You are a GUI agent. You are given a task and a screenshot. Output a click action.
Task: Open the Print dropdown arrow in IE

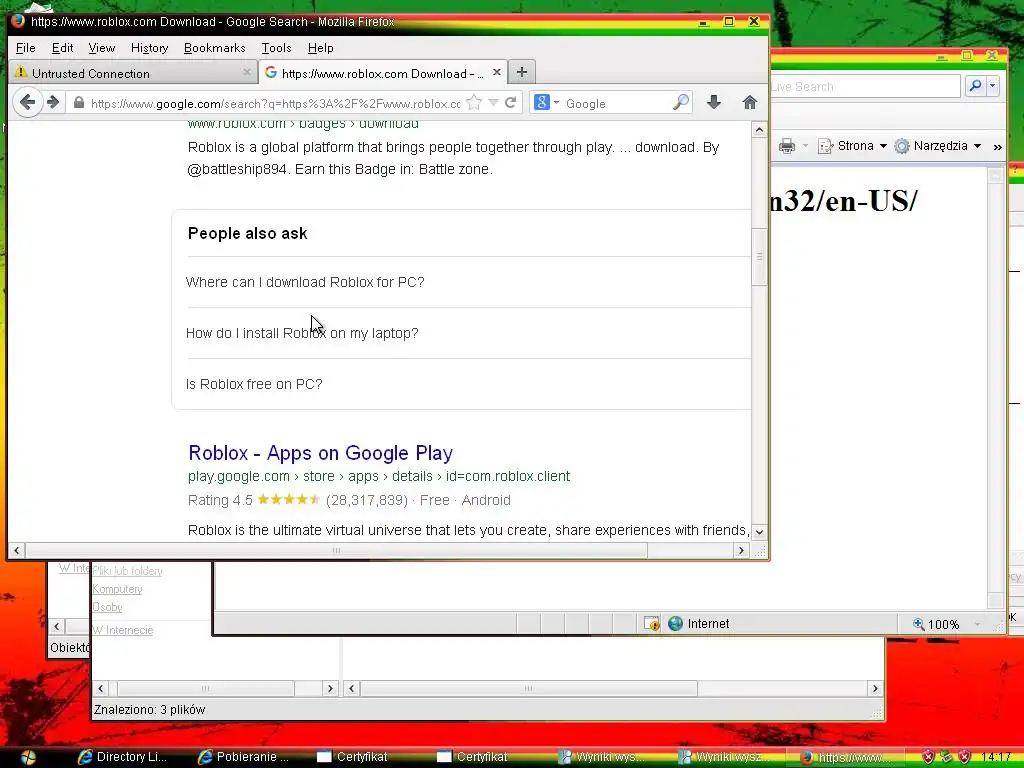pyautogui.click(x=805, y=146)
